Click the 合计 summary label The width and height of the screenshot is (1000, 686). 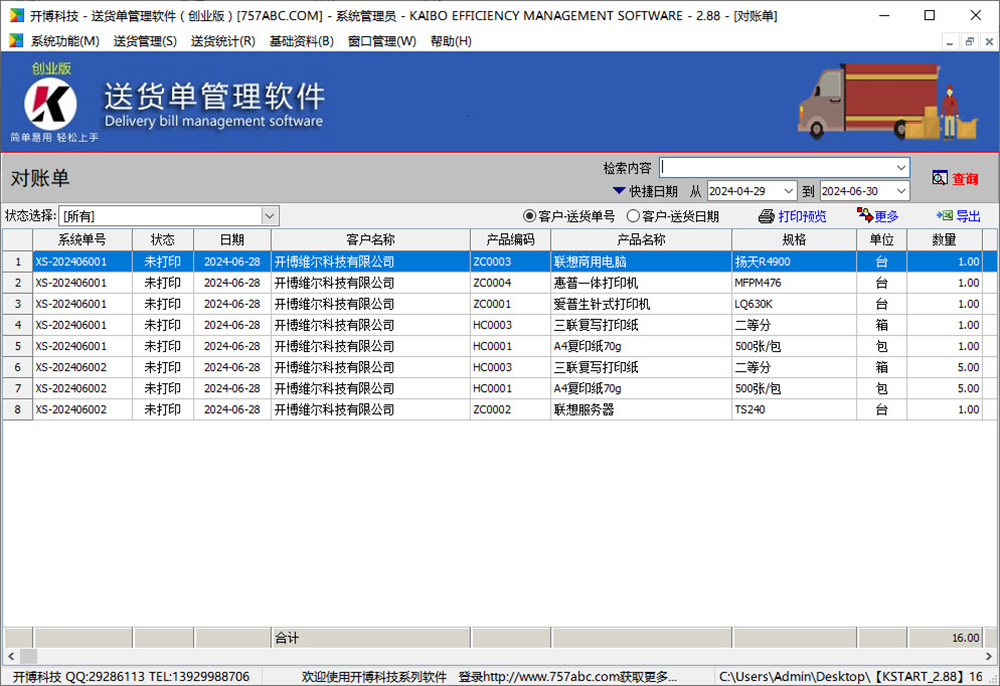pos(287,638)
